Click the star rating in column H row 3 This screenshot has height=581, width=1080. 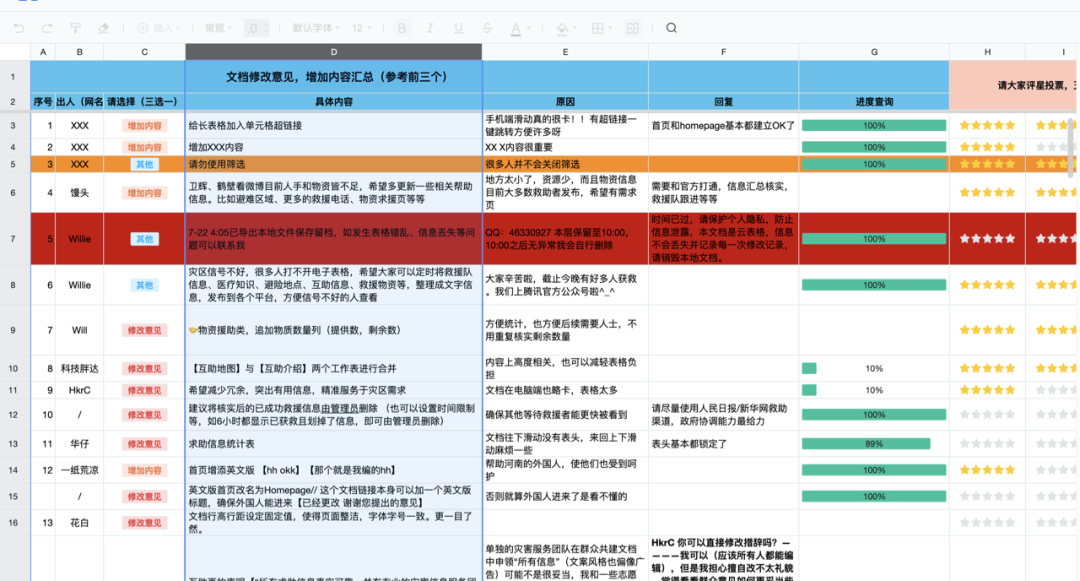tap(987, 125)
